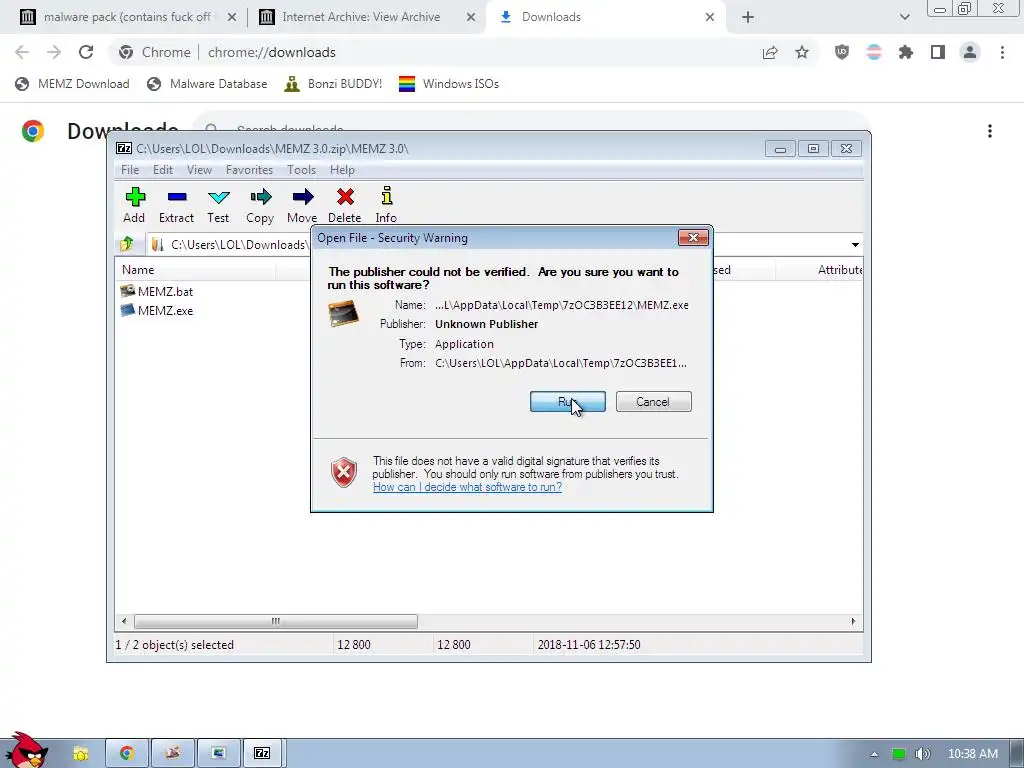Viewport: 1024px width, 768px height.
Task: Close the malware pack tab
Action: click(x=232, y=17)
